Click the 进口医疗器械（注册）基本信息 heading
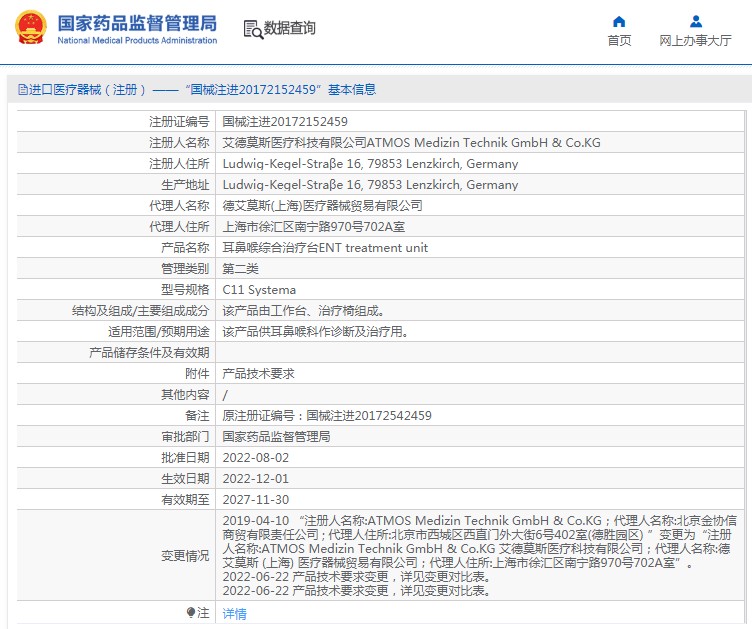752x629 pixels. click(202, 90)
